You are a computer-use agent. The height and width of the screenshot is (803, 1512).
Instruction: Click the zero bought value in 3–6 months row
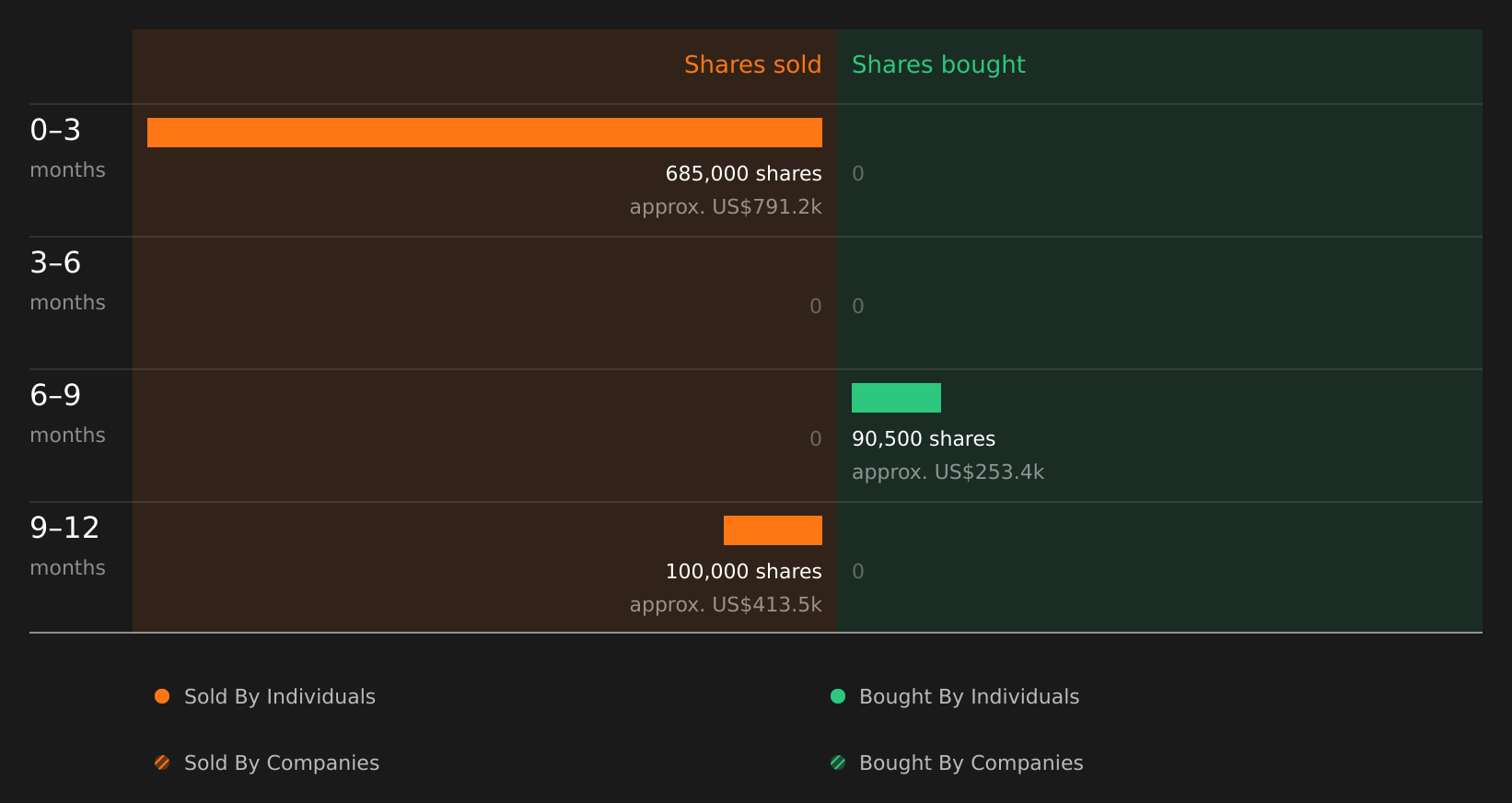[858, 306]
